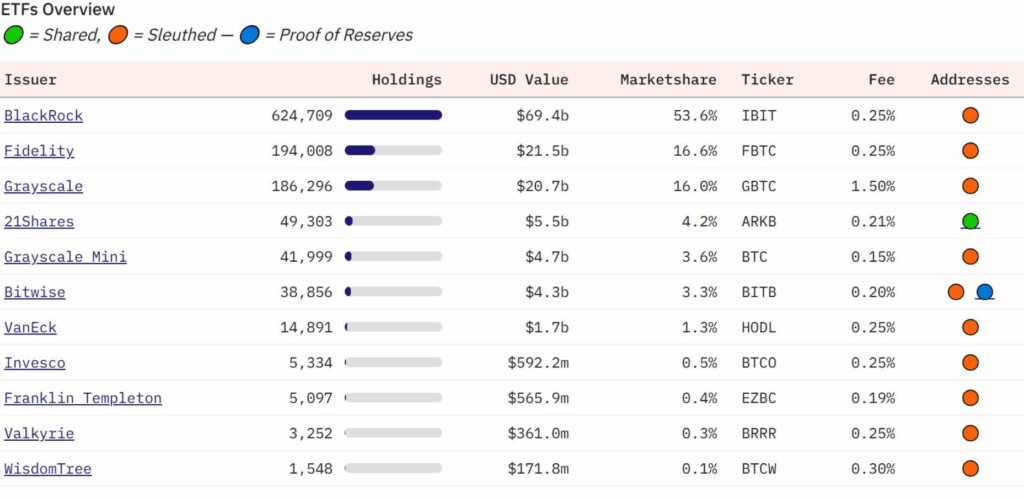Click the 194,008 holdings value
This screenshot has height=498, width=1024.
click(302, 151)
